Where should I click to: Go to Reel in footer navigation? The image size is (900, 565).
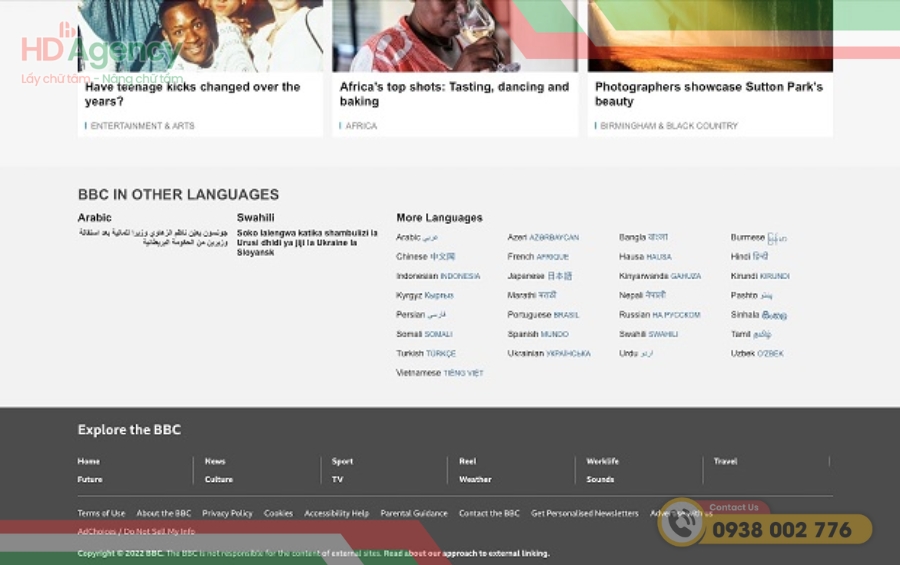[x=467, y=461]
